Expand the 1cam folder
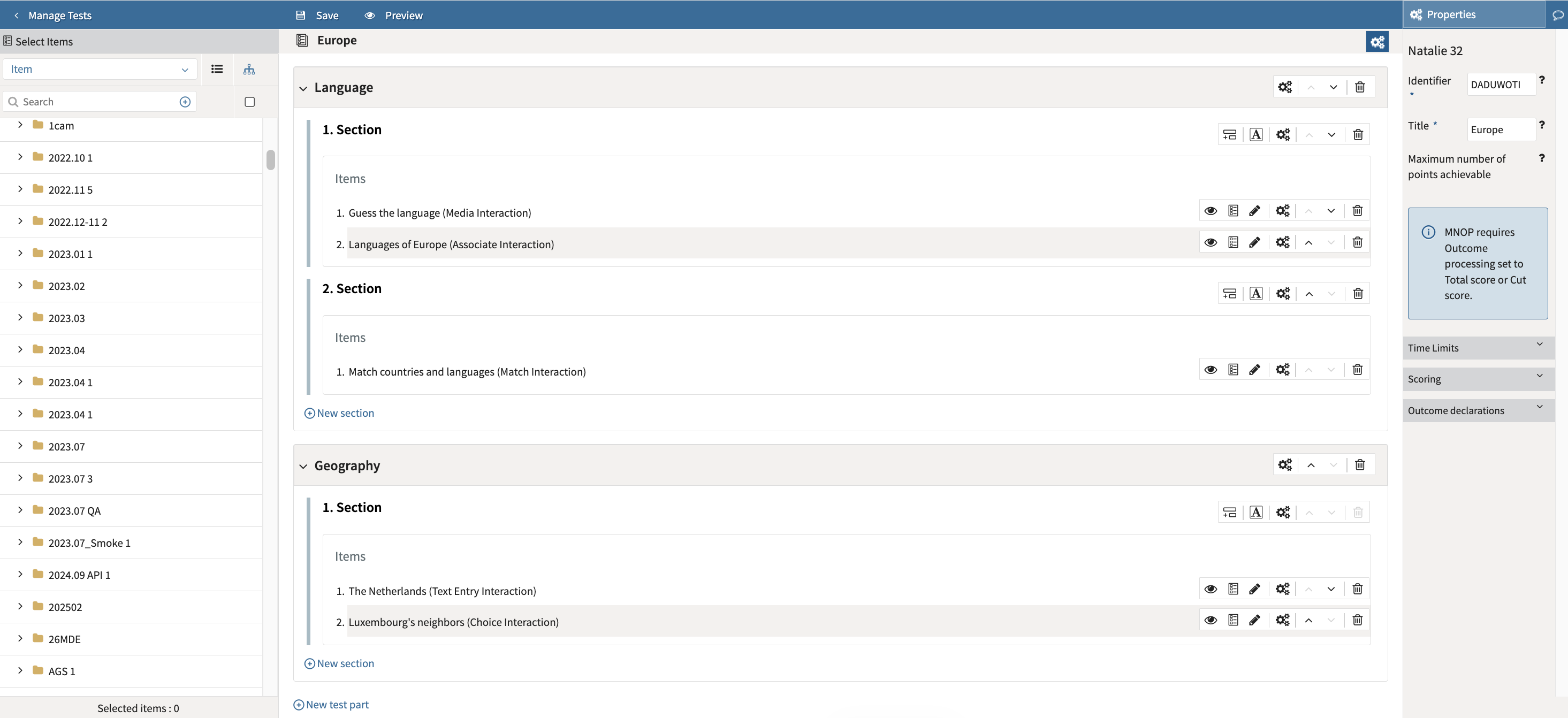Image resolution: width=1568 pixels, height=718 pixels. coord(20,125)
